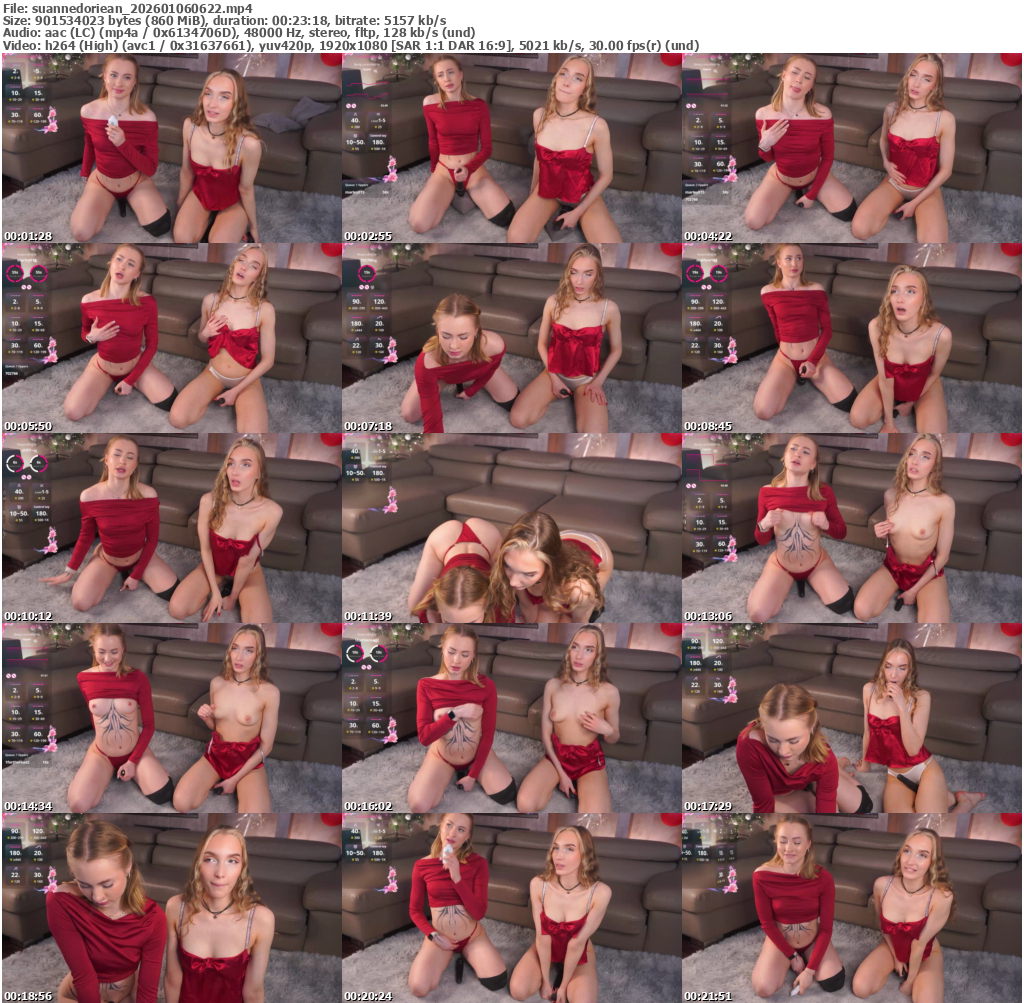Open the frame at 00:08:45
1024x1003 pixels.
851,338
